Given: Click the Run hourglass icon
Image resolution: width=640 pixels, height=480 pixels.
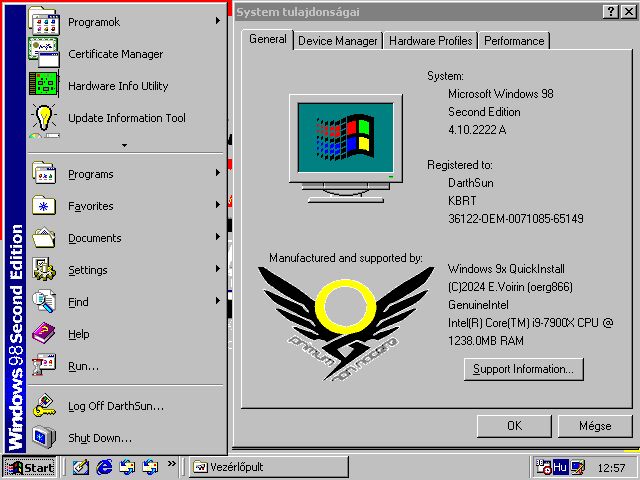Looking at the screenshot, I should (44, 365).
